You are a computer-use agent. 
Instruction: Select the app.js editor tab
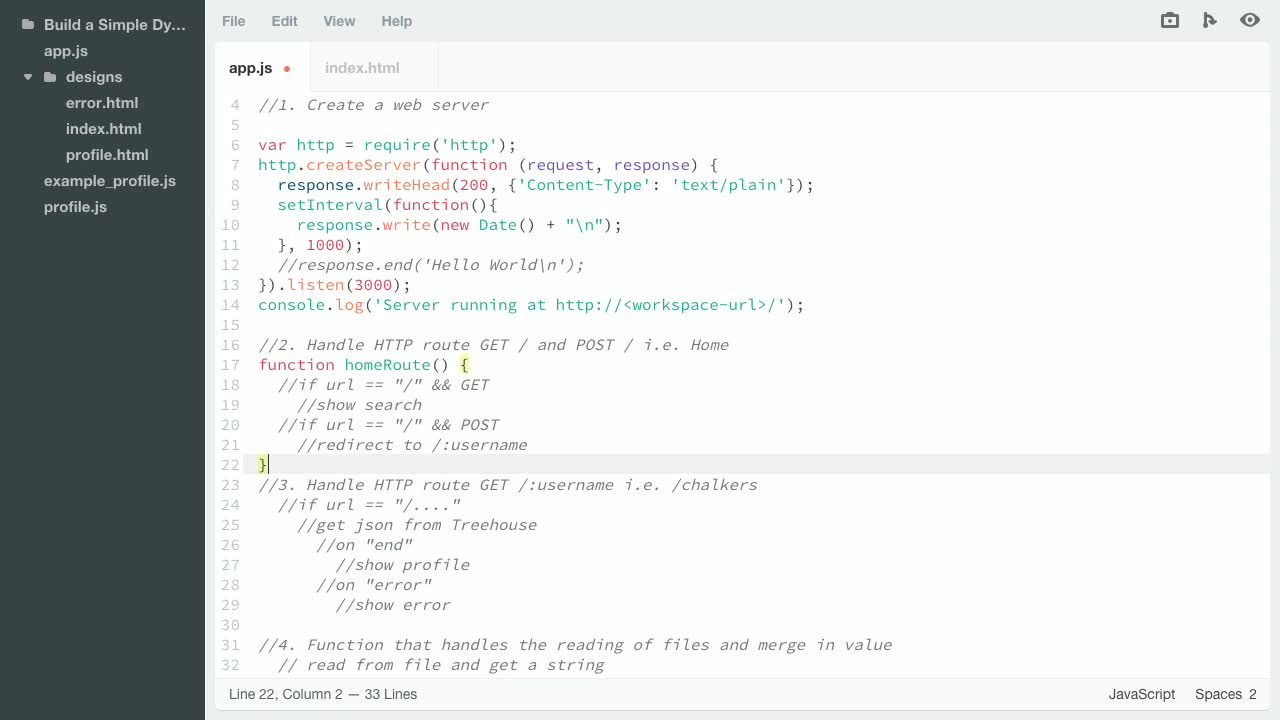click(250, 68)
